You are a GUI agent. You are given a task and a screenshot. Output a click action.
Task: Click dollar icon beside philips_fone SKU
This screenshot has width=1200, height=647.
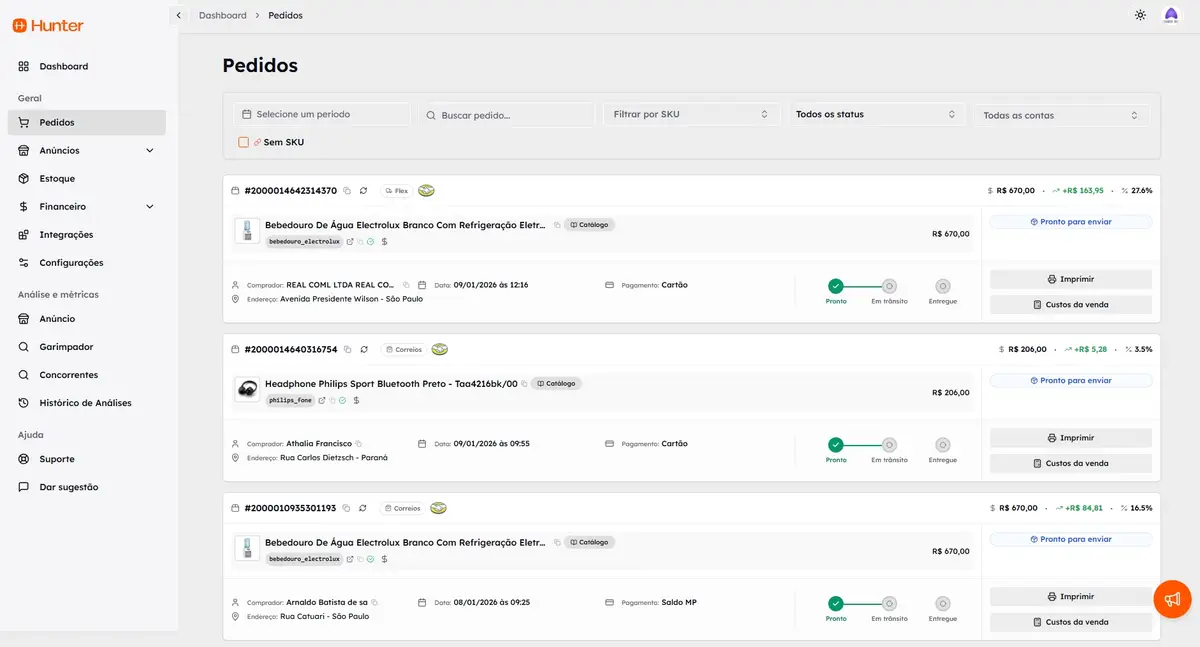(356, 400)
